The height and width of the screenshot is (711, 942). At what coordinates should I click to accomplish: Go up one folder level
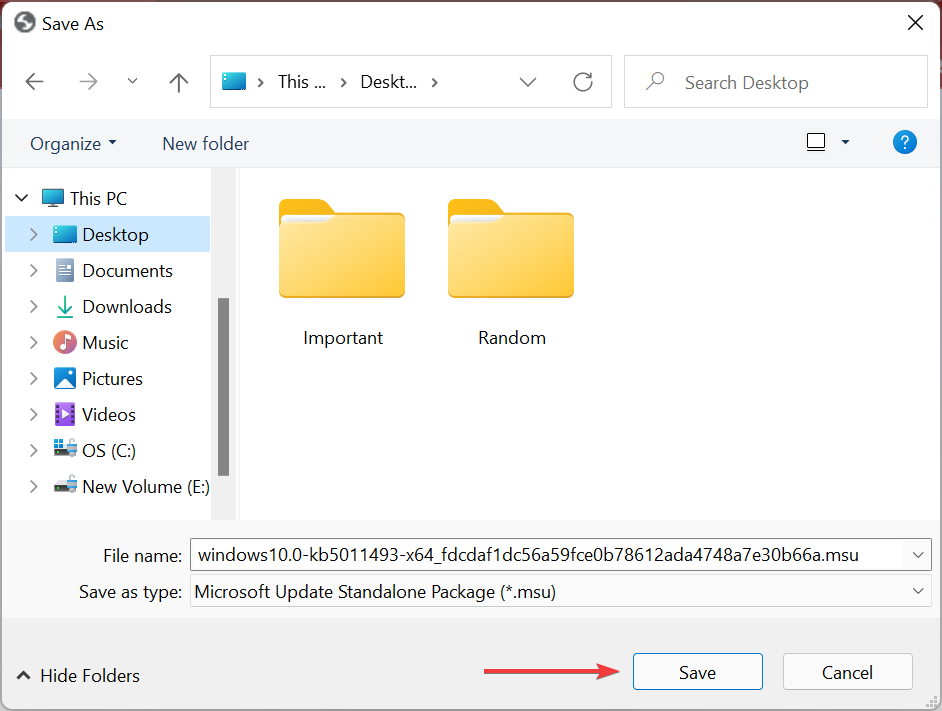point(178,82)
